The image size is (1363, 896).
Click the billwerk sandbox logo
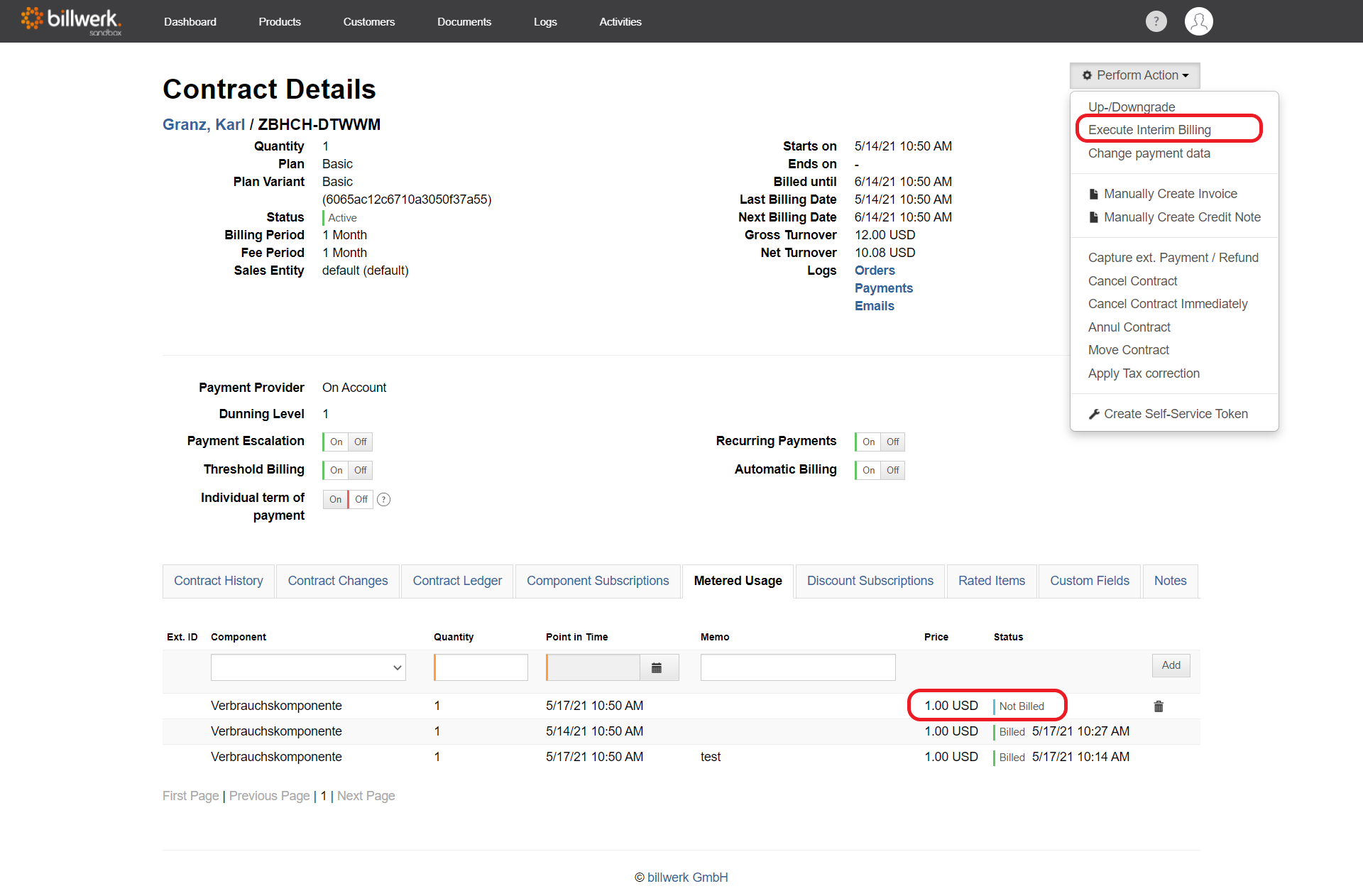[71, 21]
